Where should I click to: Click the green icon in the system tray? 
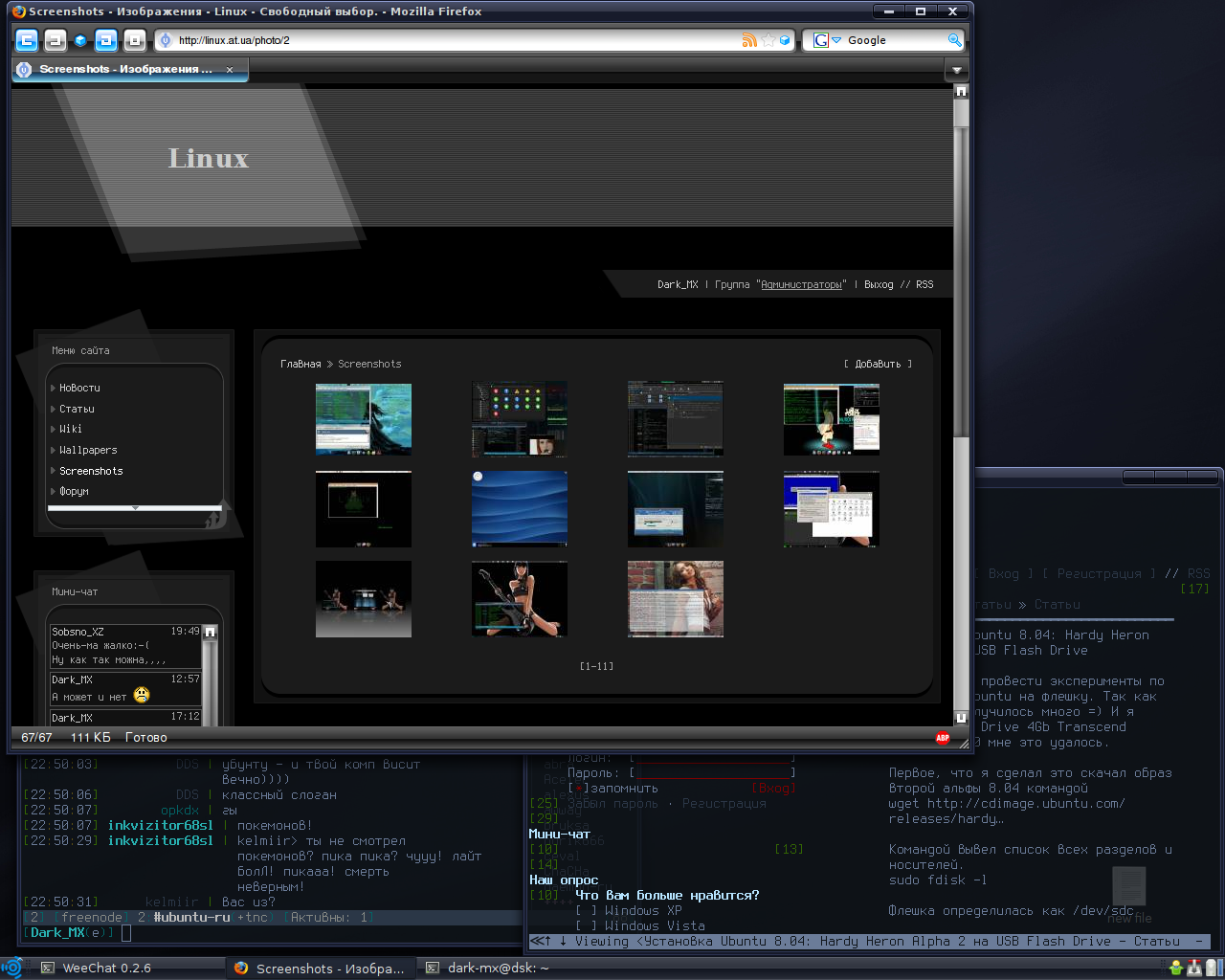click(x=1176, y=968)
